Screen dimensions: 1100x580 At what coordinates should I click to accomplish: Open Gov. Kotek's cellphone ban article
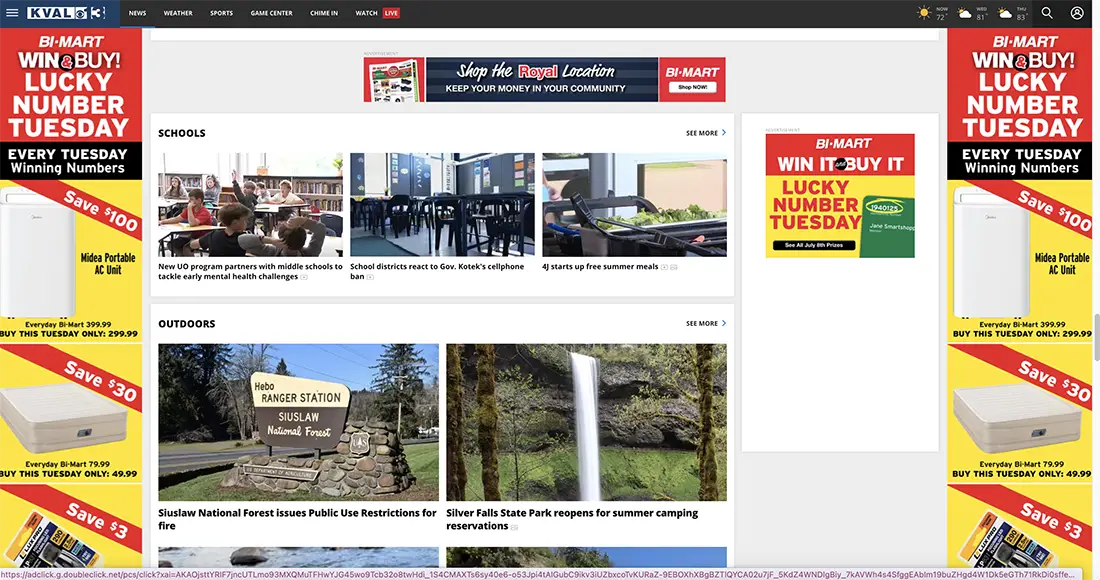coord(437,271)
